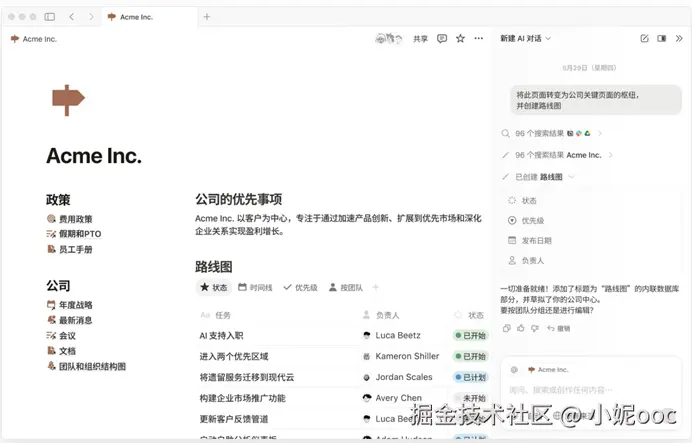Click the 路线图 database heading
The height and width of the screenshot is (443, 692).
214,267
